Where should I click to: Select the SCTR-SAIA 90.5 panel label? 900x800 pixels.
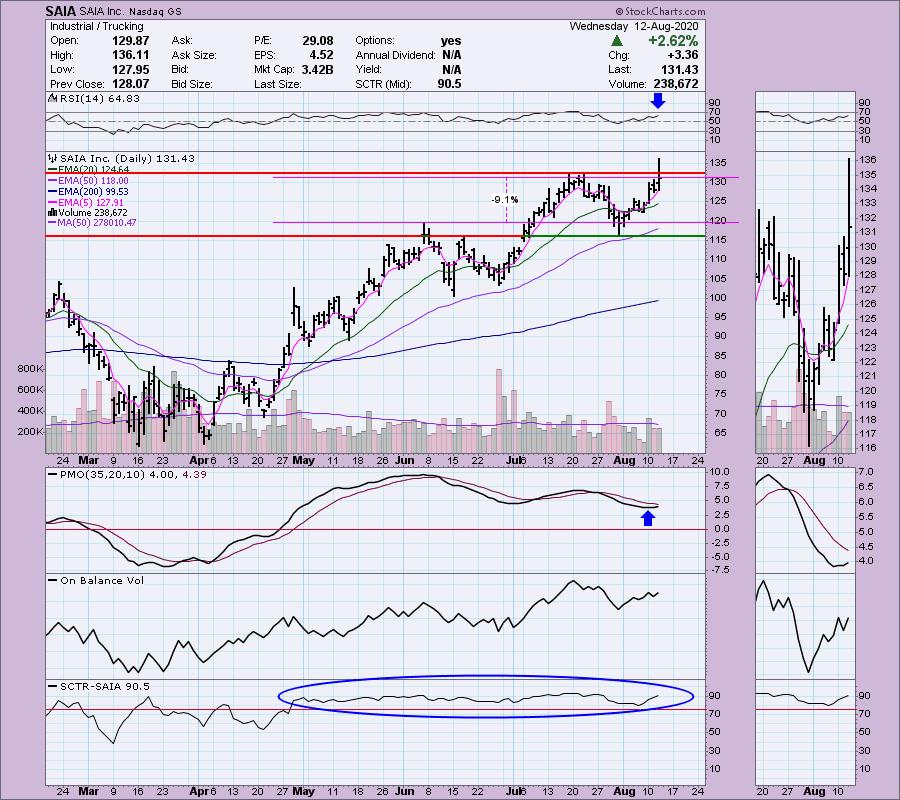tap(99, 686)
